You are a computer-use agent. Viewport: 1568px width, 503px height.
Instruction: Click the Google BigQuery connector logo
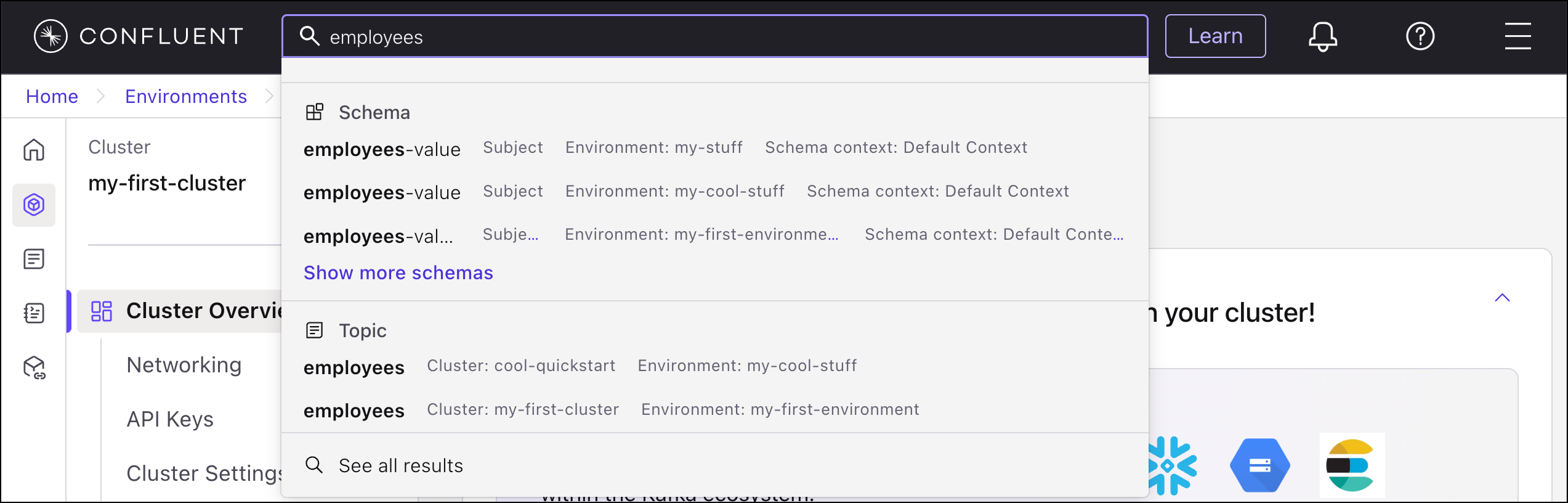click(x=1260, y=465)
